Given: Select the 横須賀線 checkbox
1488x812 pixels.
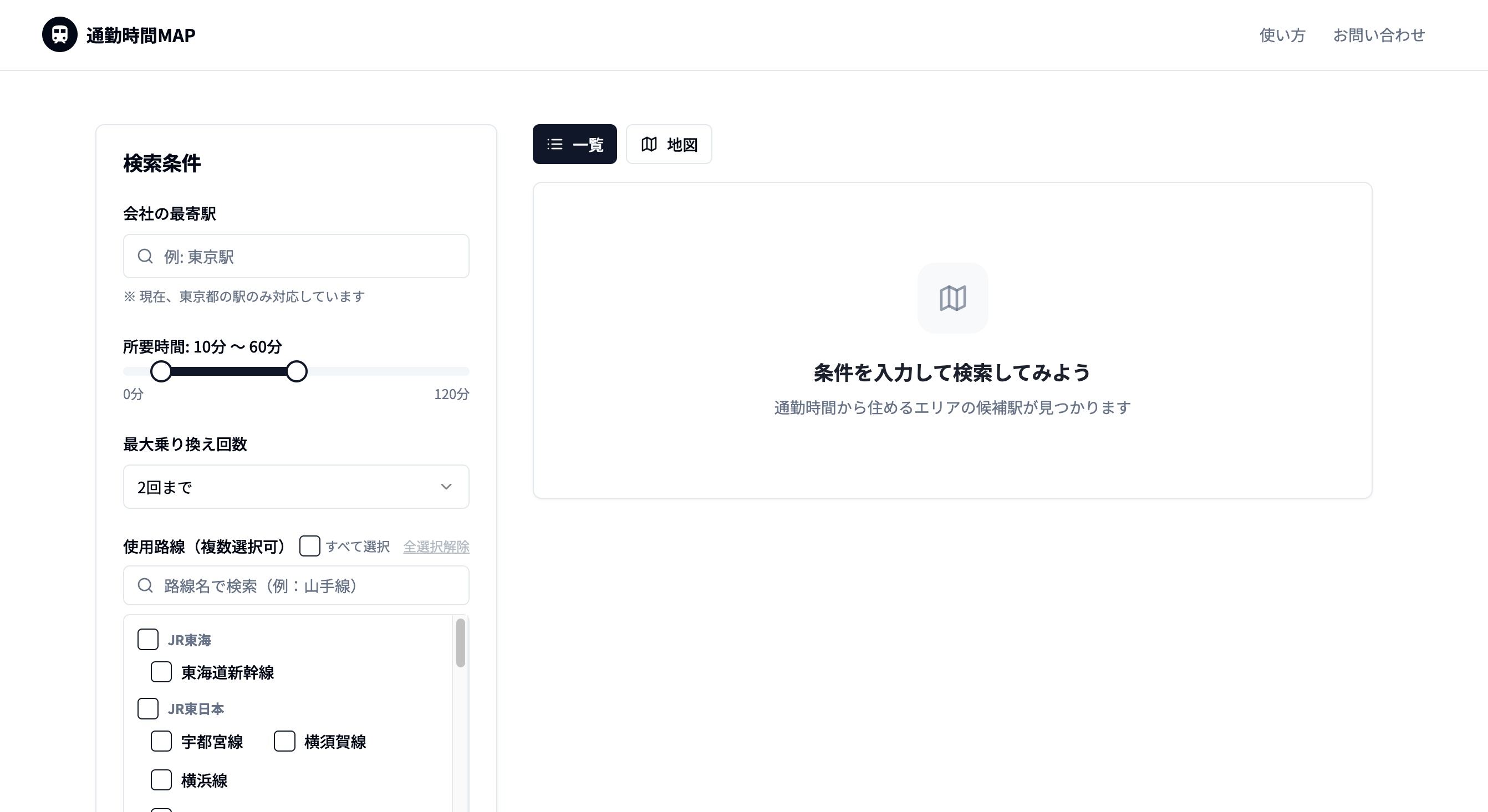Looking at the screenshot, I should point(284,741).
